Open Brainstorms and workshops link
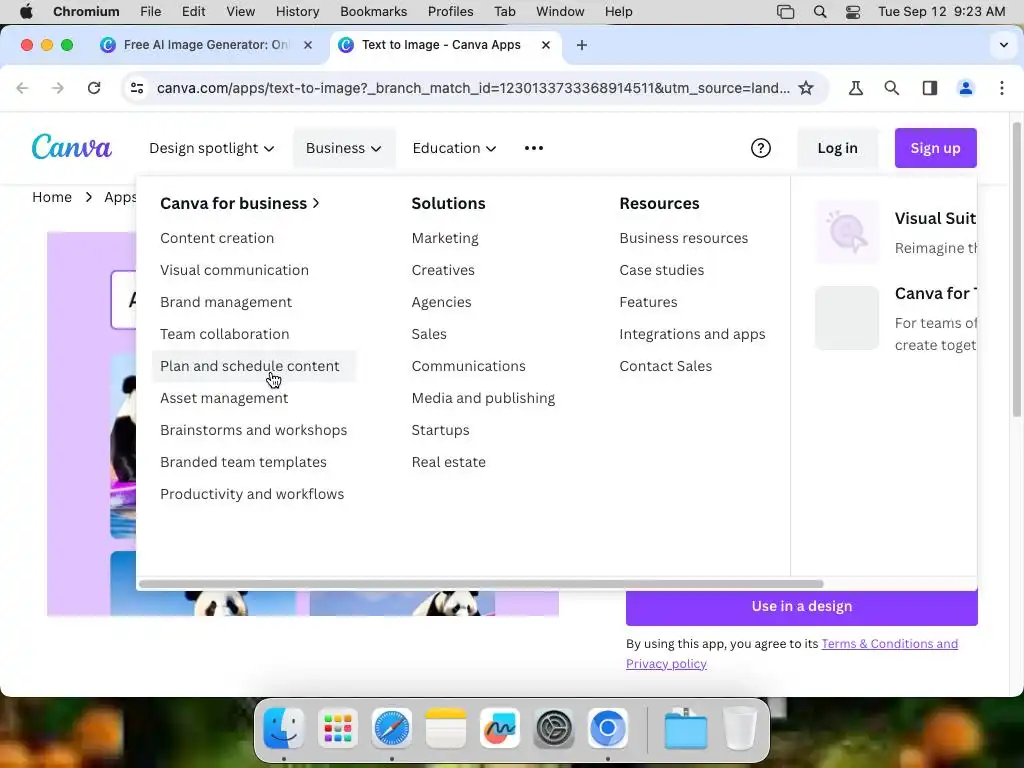 tap(253, 430)
